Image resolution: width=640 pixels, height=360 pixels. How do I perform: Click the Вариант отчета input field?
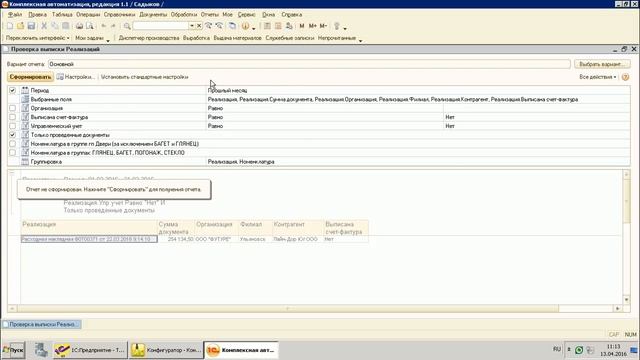point(309,64)
